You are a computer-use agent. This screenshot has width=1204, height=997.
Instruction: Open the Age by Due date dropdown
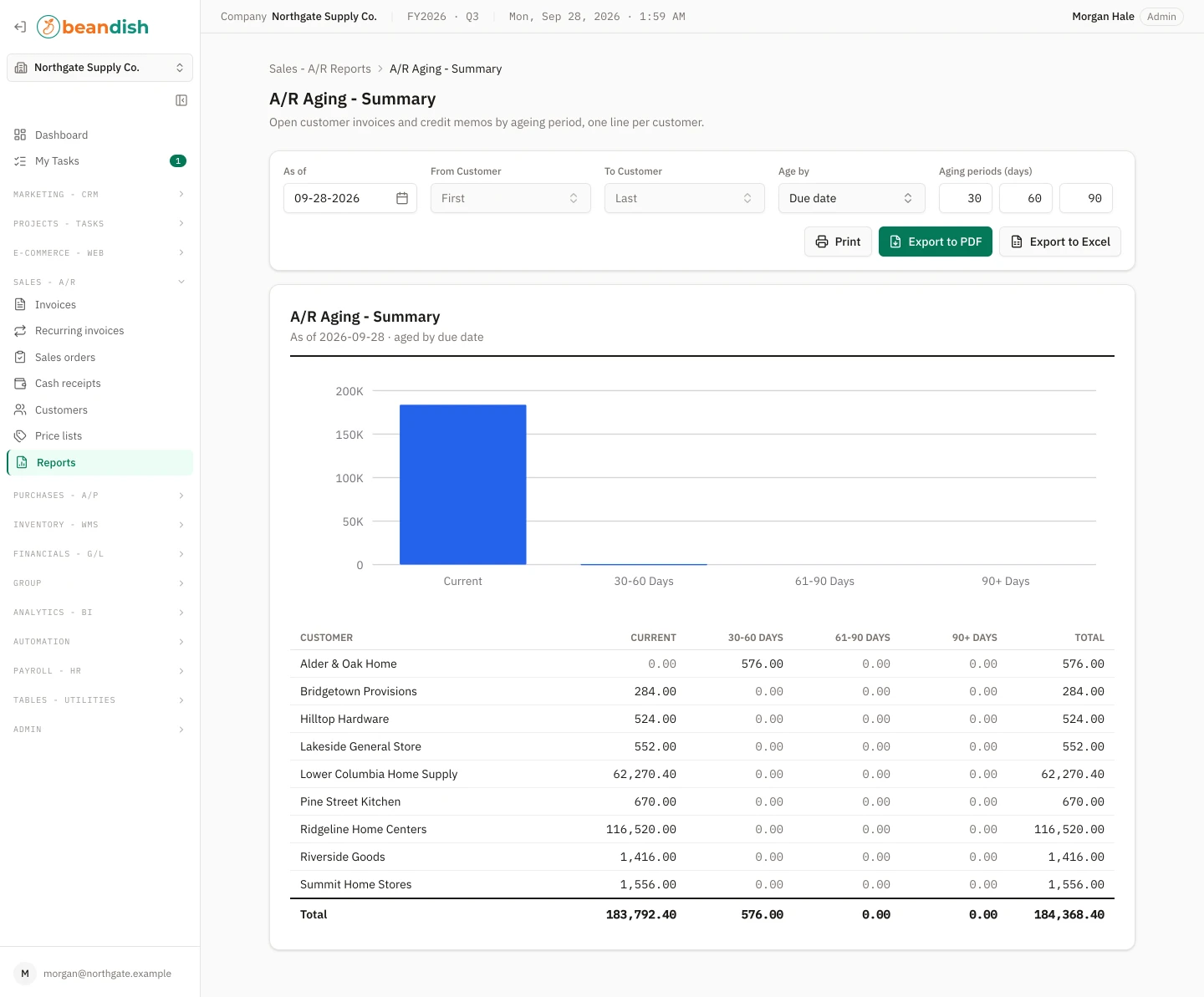coord(852,198)
